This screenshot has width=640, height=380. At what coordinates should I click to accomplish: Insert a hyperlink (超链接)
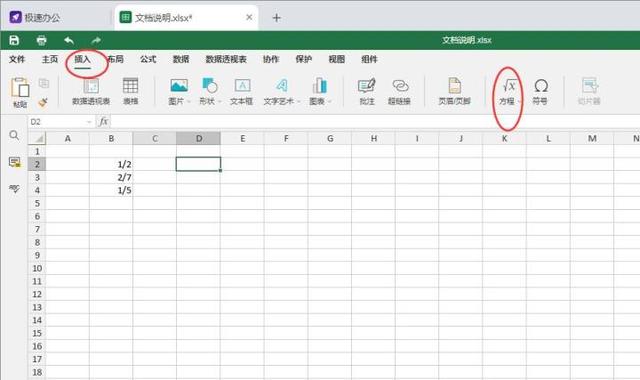click(399, 92)
